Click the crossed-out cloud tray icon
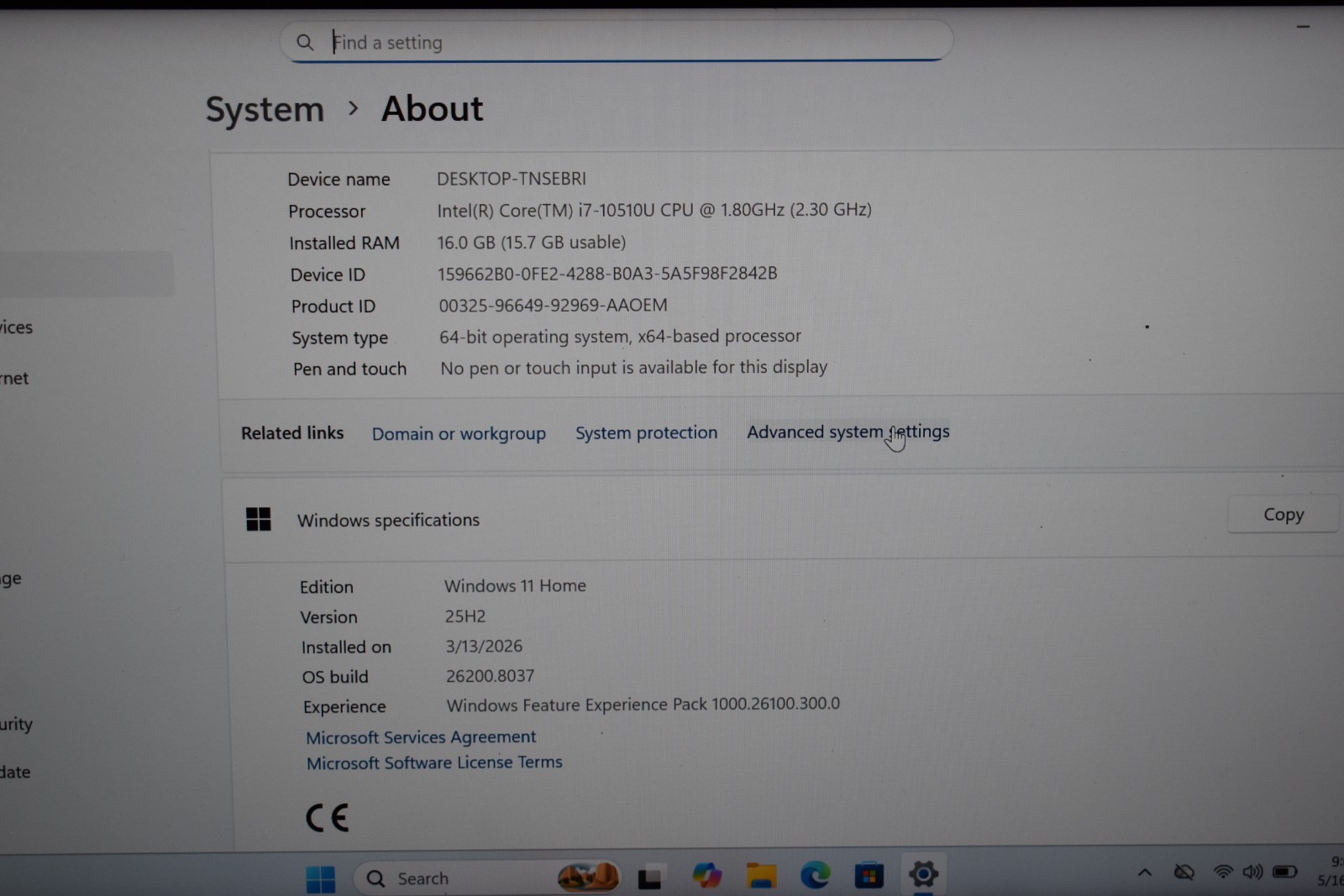Image resolution: width=1344 pixels, height=896 pixels. [x=1184, y=872]
